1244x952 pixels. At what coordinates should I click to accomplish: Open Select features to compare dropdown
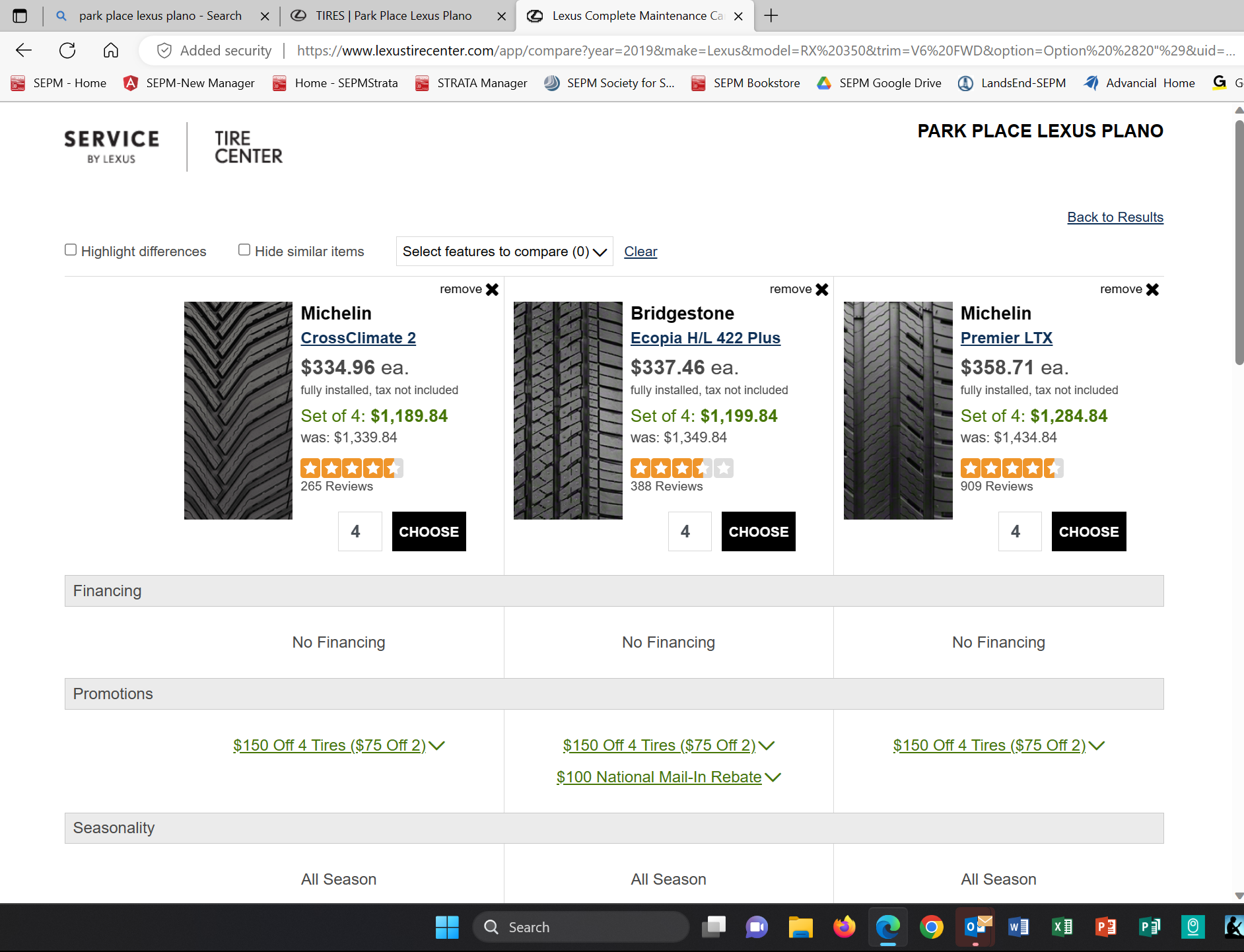point(504,252)
